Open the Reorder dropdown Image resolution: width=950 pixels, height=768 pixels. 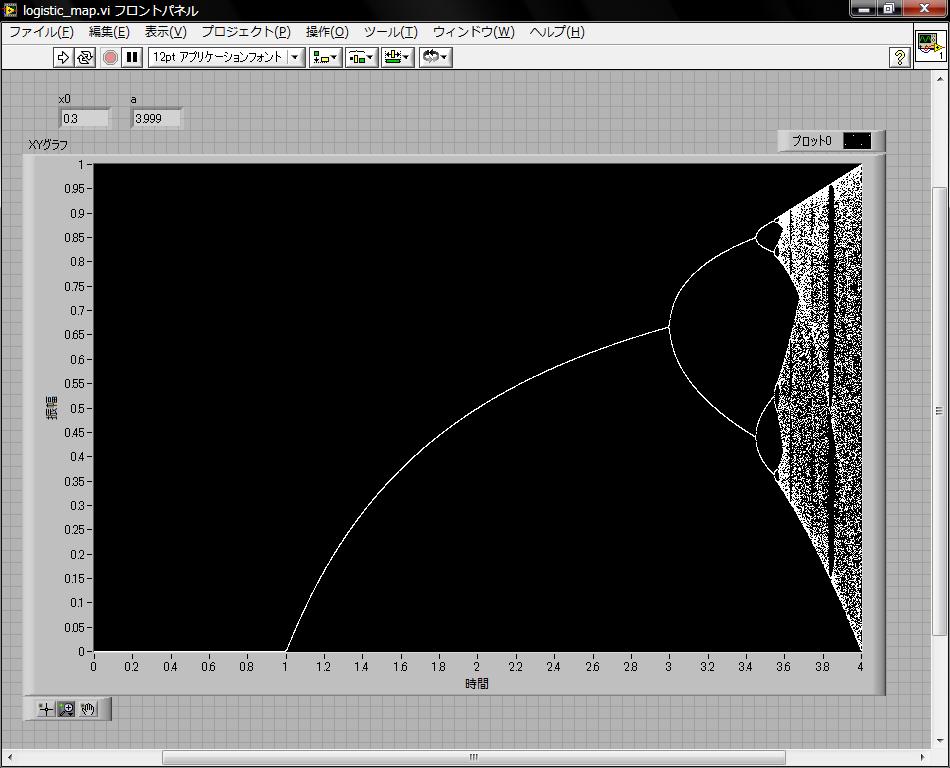(435, 57)
